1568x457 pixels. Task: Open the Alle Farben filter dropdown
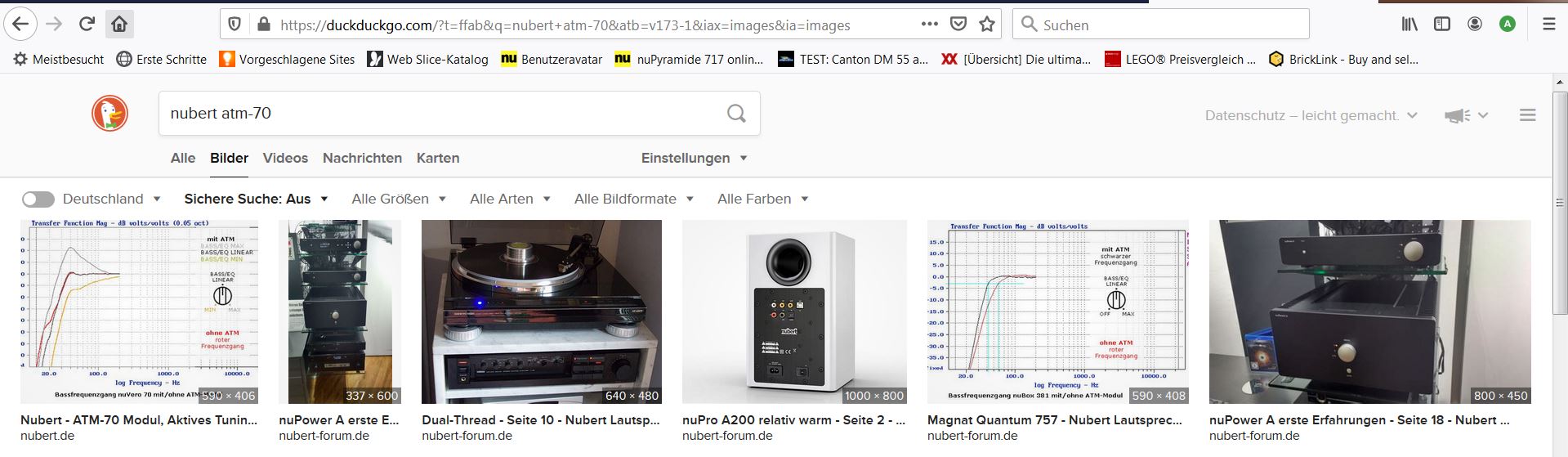coord(762,199)
